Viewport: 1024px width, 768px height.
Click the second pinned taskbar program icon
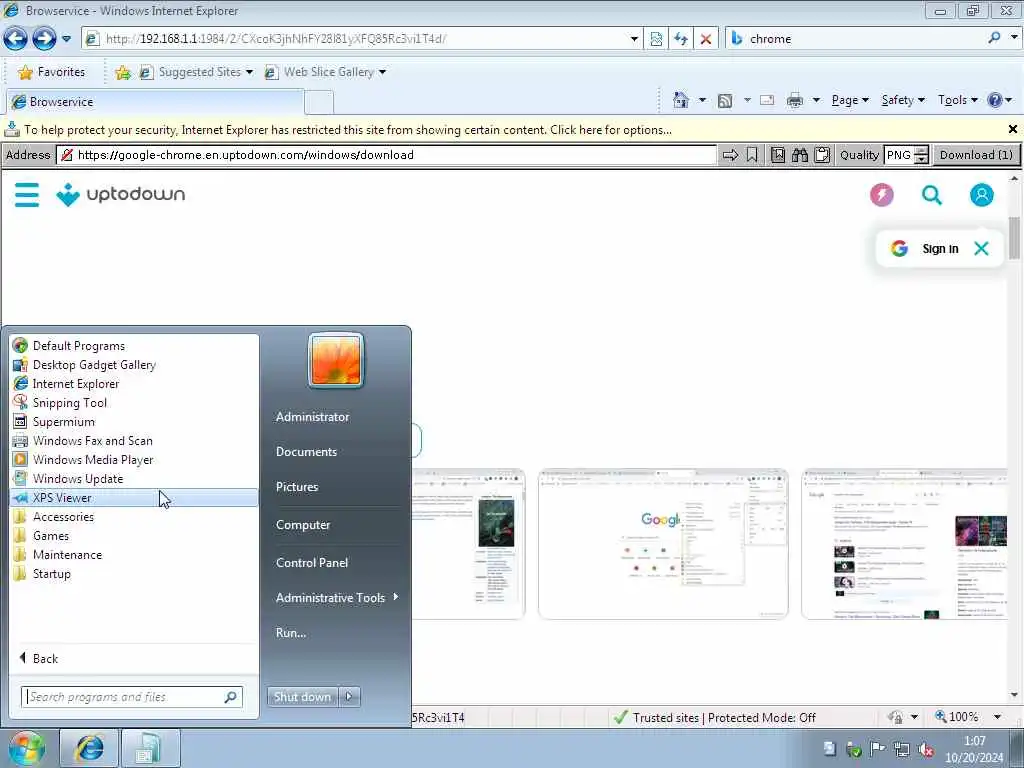150,748
